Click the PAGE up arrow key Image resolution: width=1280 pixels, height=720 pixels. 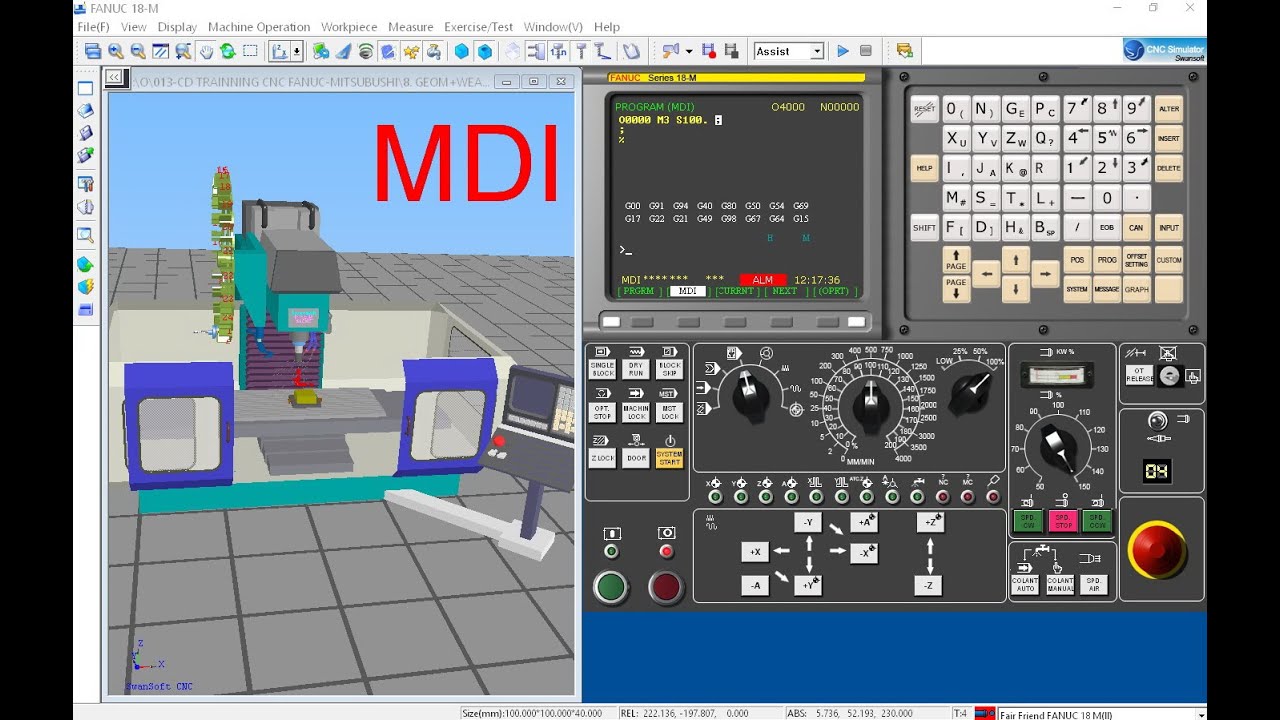point(956,260)
